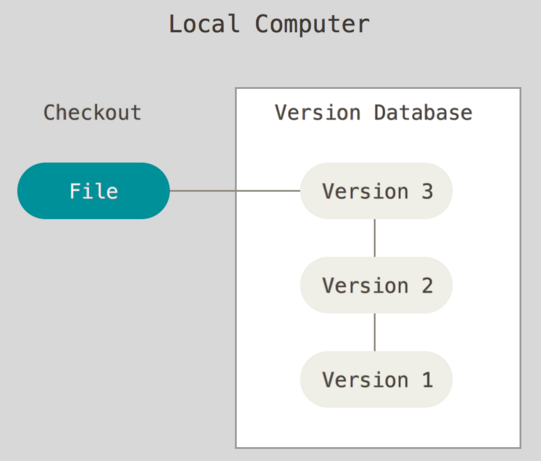Viewport: 541px width, 461px height.
Task: Click the word File inside teal pill
Action: click(94, 191)
